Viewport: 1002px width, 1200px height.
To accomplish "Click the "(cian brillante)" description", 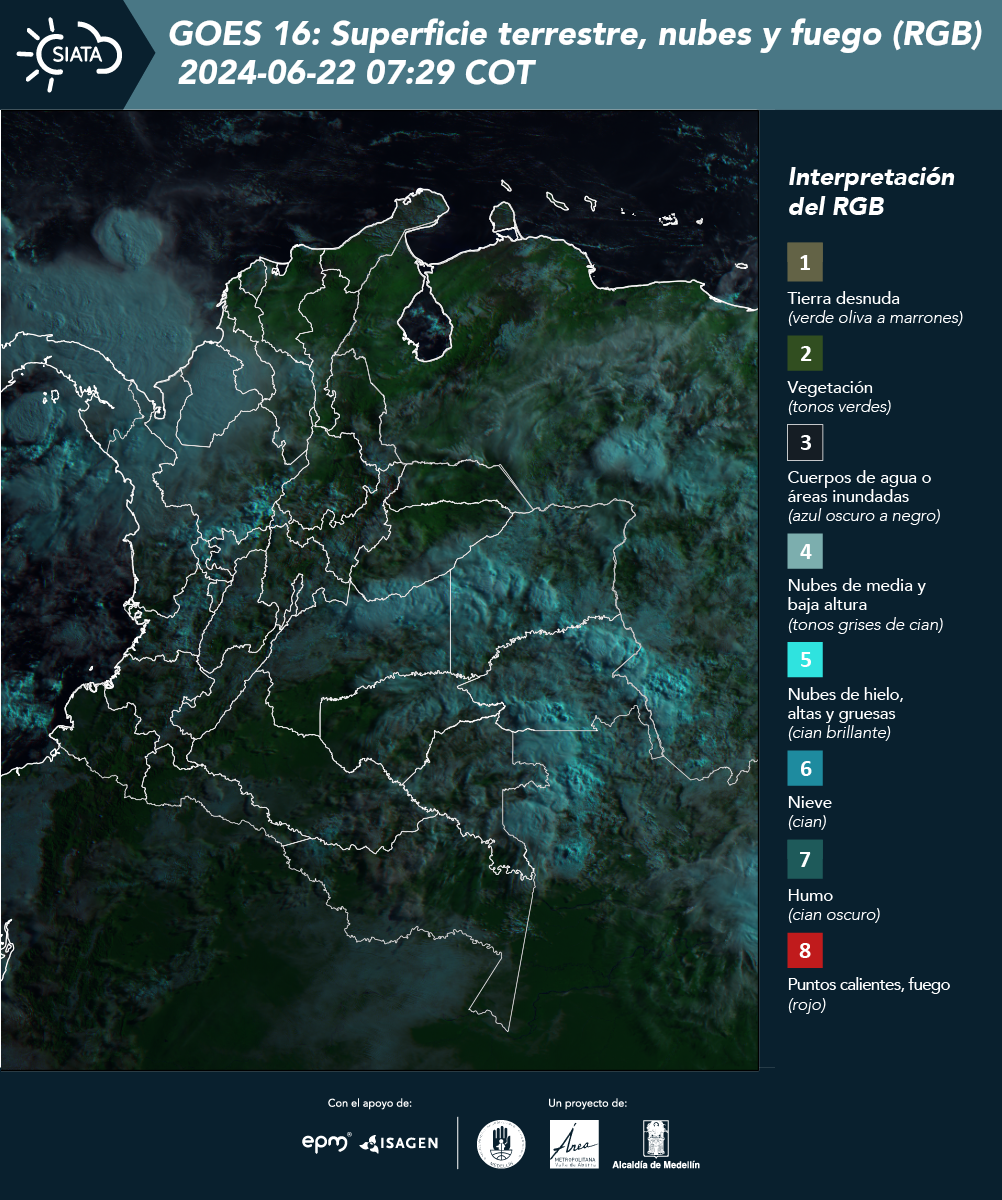I will click(x=839, y=733).
